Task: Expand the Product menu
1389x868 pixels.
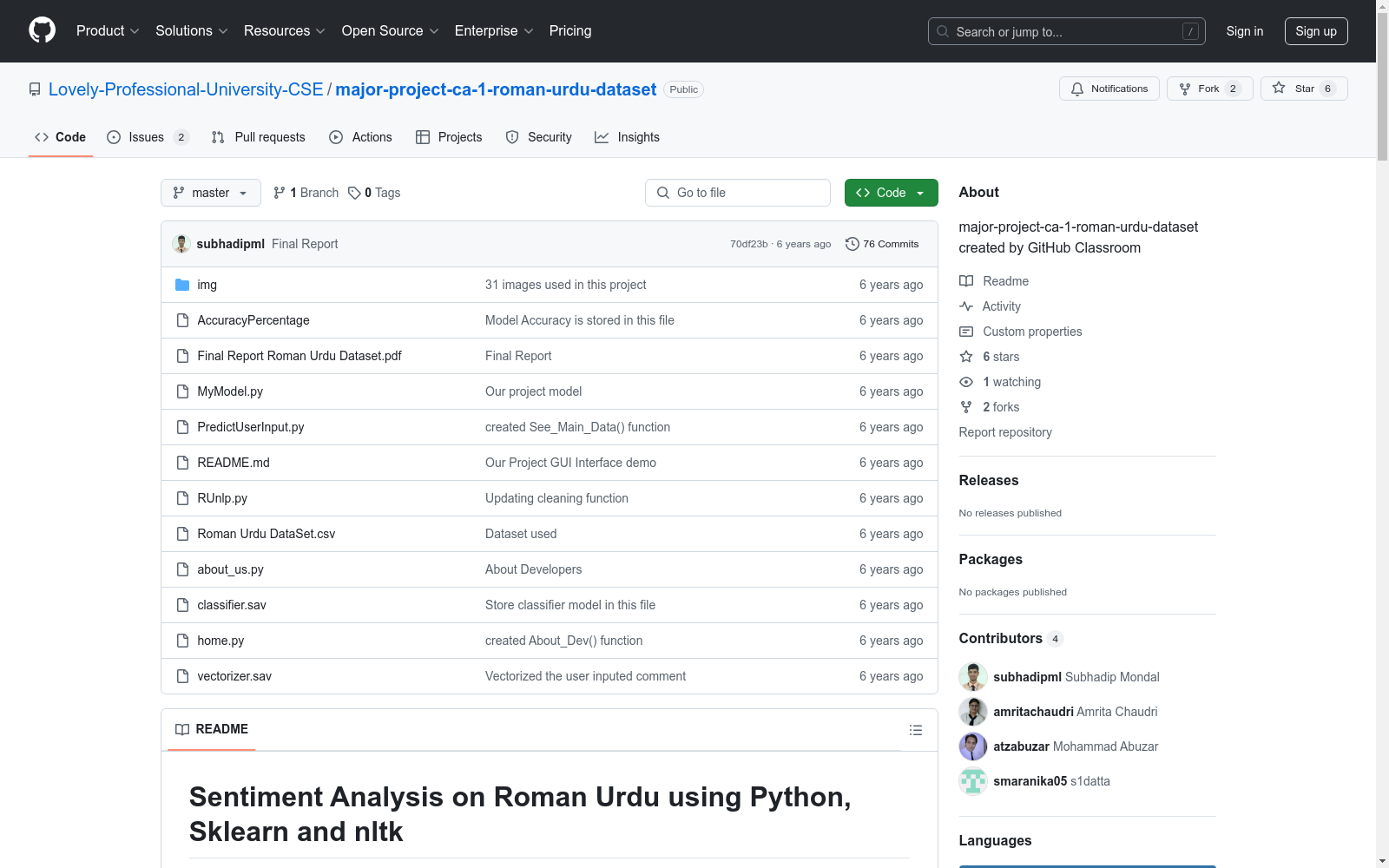Action: pyautogui.click(x=108, y=31)
